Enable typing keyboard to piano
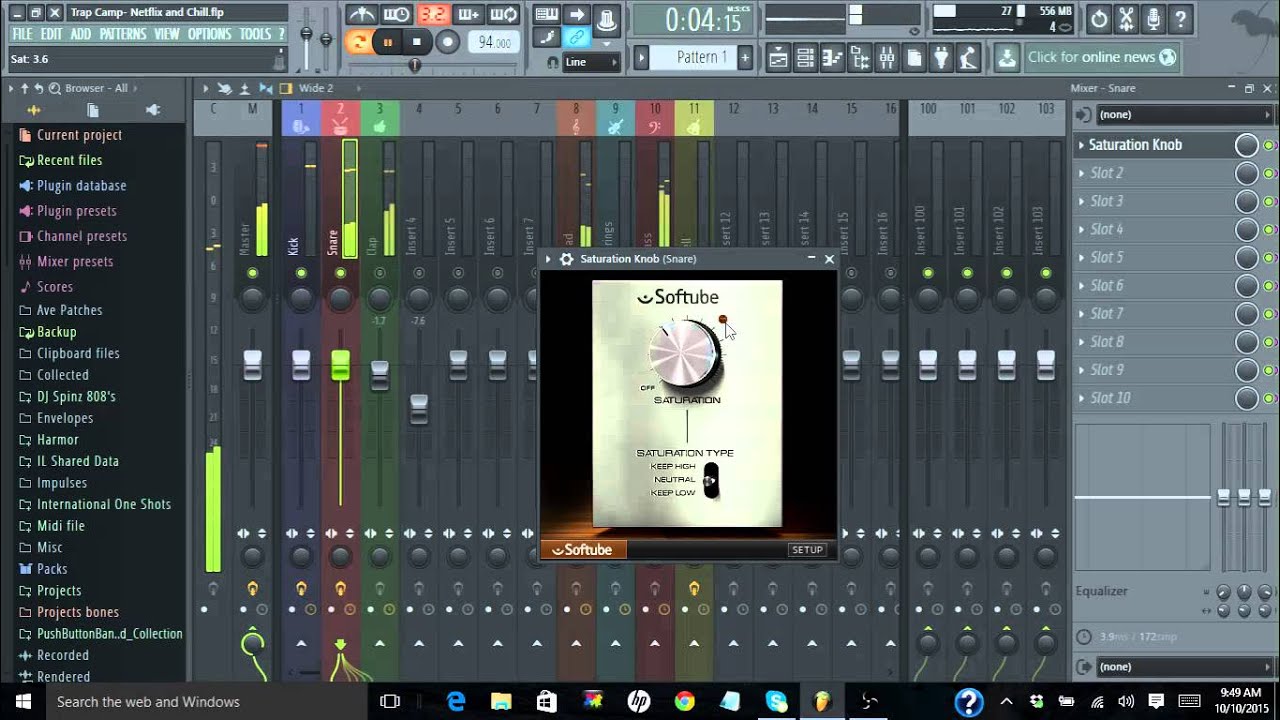Image resolution: width=1280 pixels, height=720 pixels. click(x=546, y=14)
